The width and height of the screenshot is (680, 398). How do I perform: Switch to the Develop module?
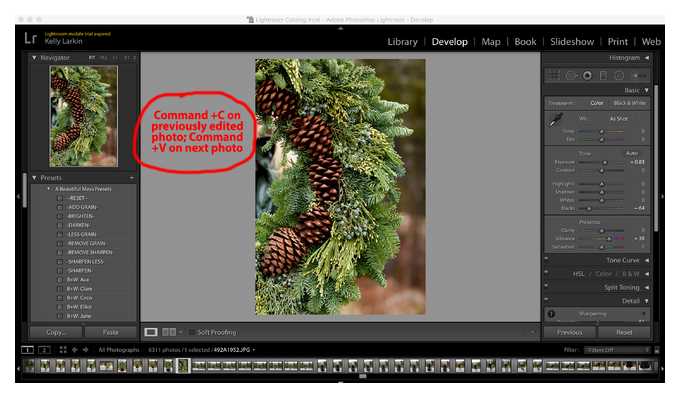click(x=449, y=42)
